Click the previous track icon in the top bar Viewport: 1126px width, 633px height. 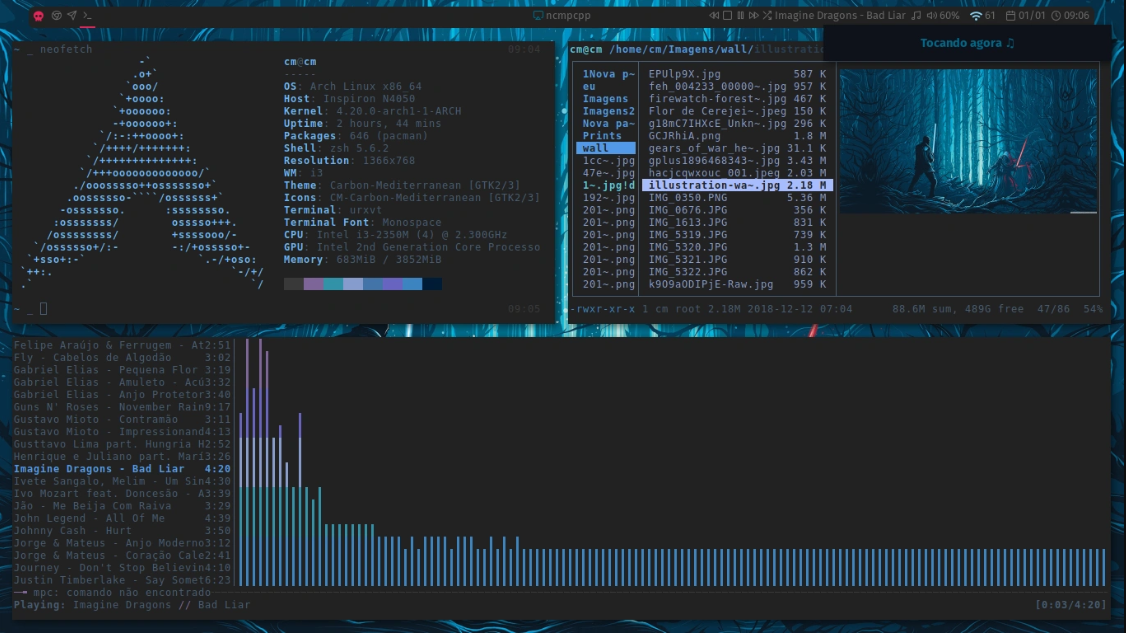coord(714,15)
